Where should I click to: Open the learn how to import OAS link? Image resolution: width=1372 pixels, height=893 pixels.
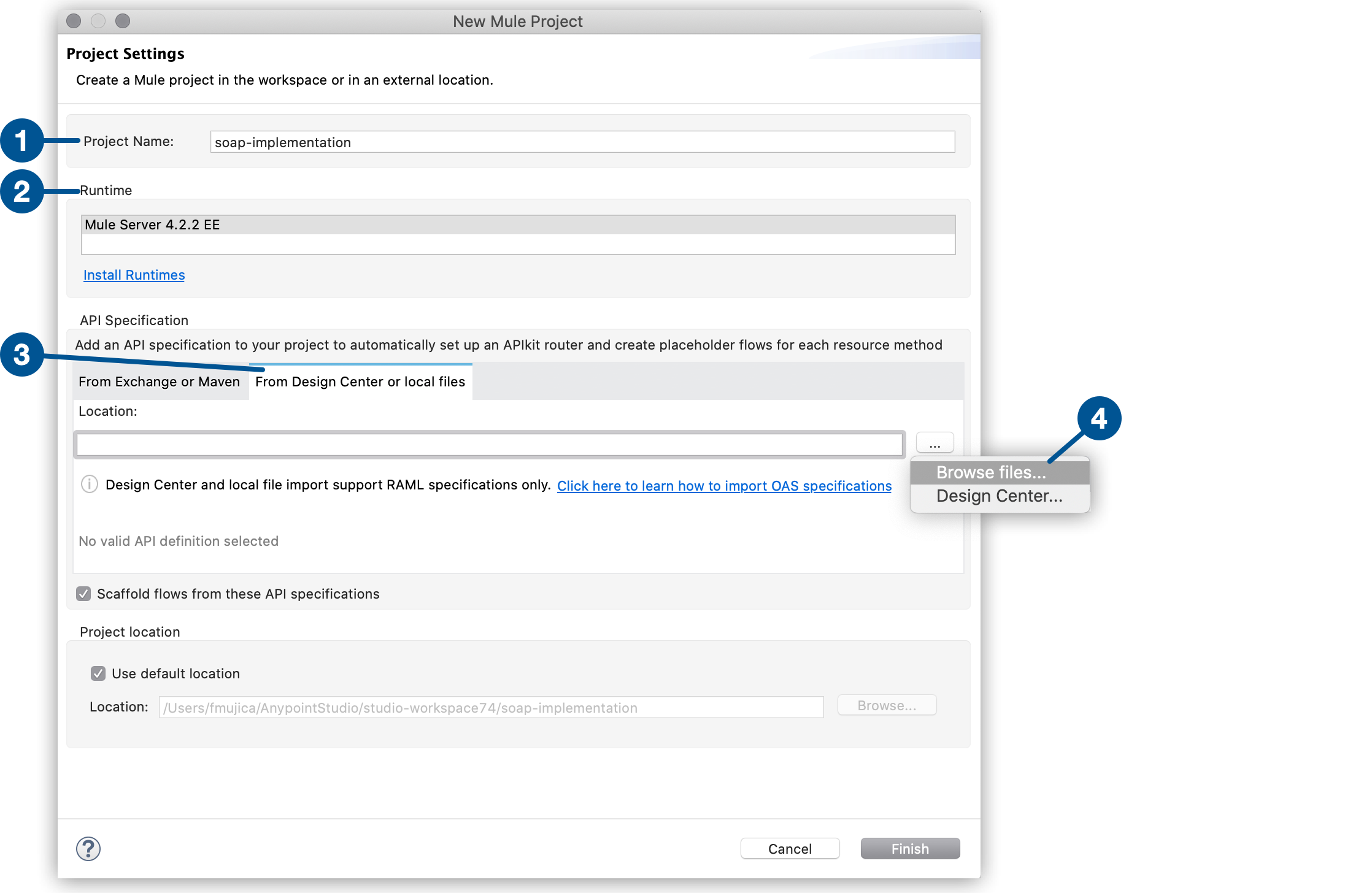click(x=724, y=486)
